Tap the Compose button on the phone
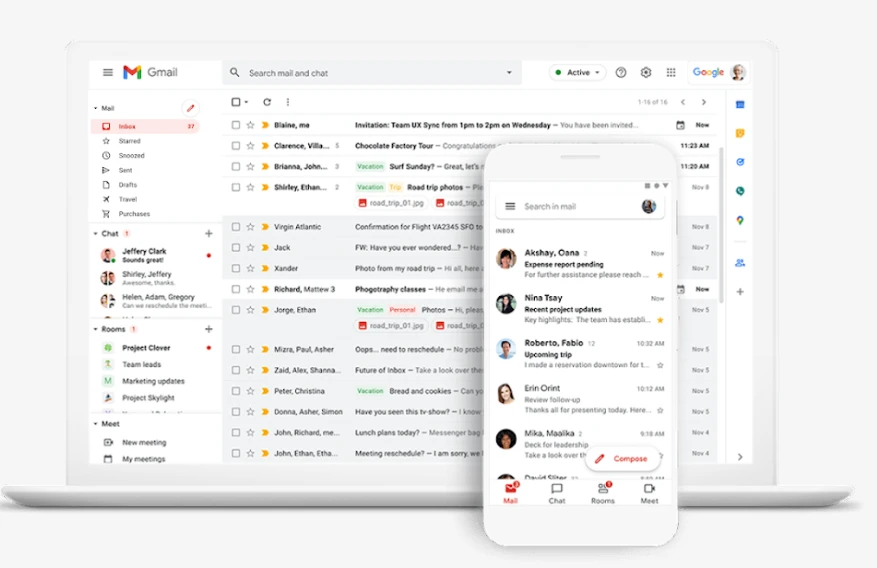Image resolution: width=877 pixels, height=568 pixels. click(x=622, y=458)
